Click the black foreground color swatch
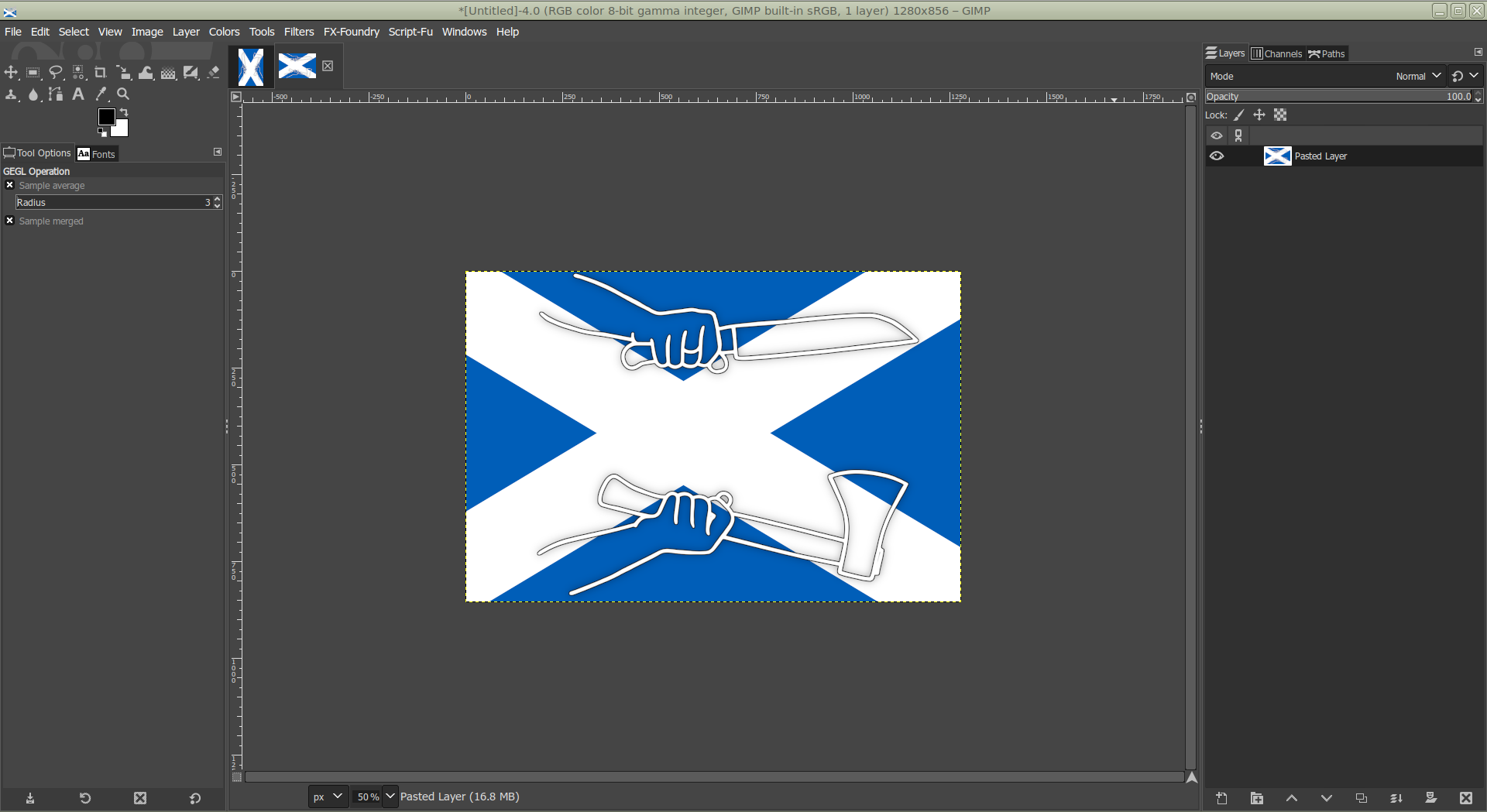Viewport: 1487px width, 812px height. click(106, 117)
